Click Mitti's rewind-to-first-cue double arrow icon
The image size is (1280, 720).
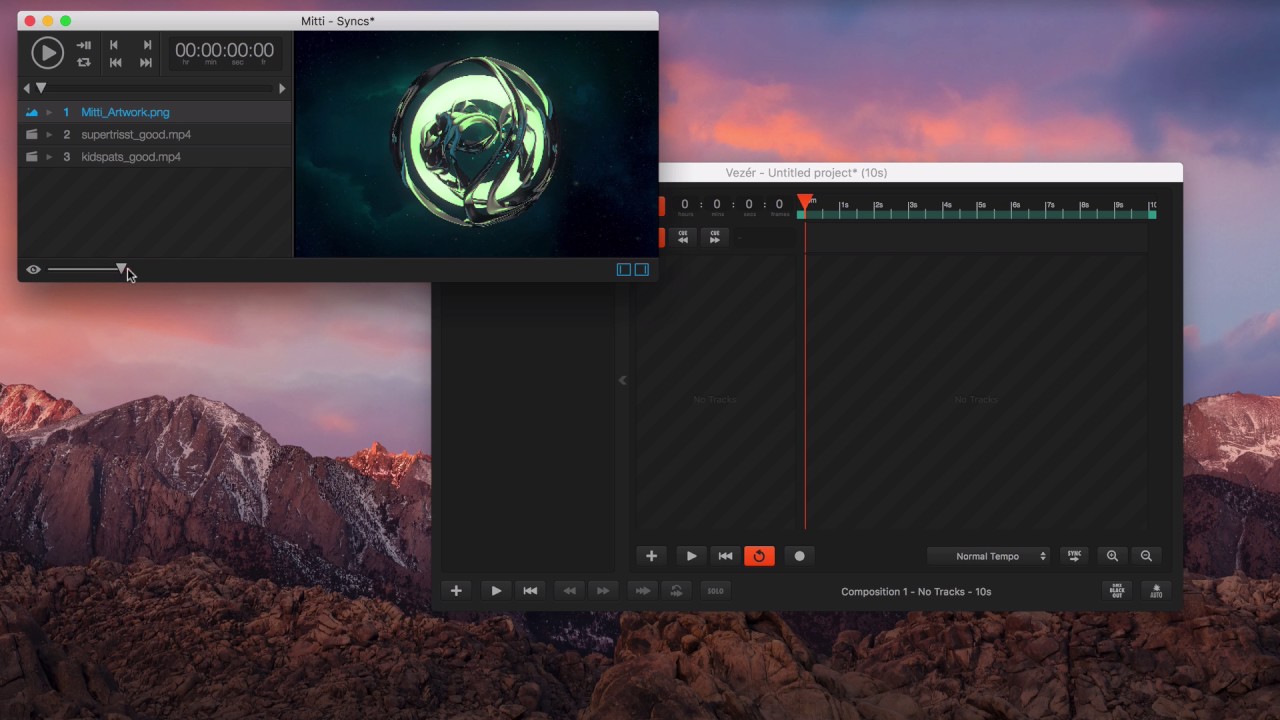point(115,62)
